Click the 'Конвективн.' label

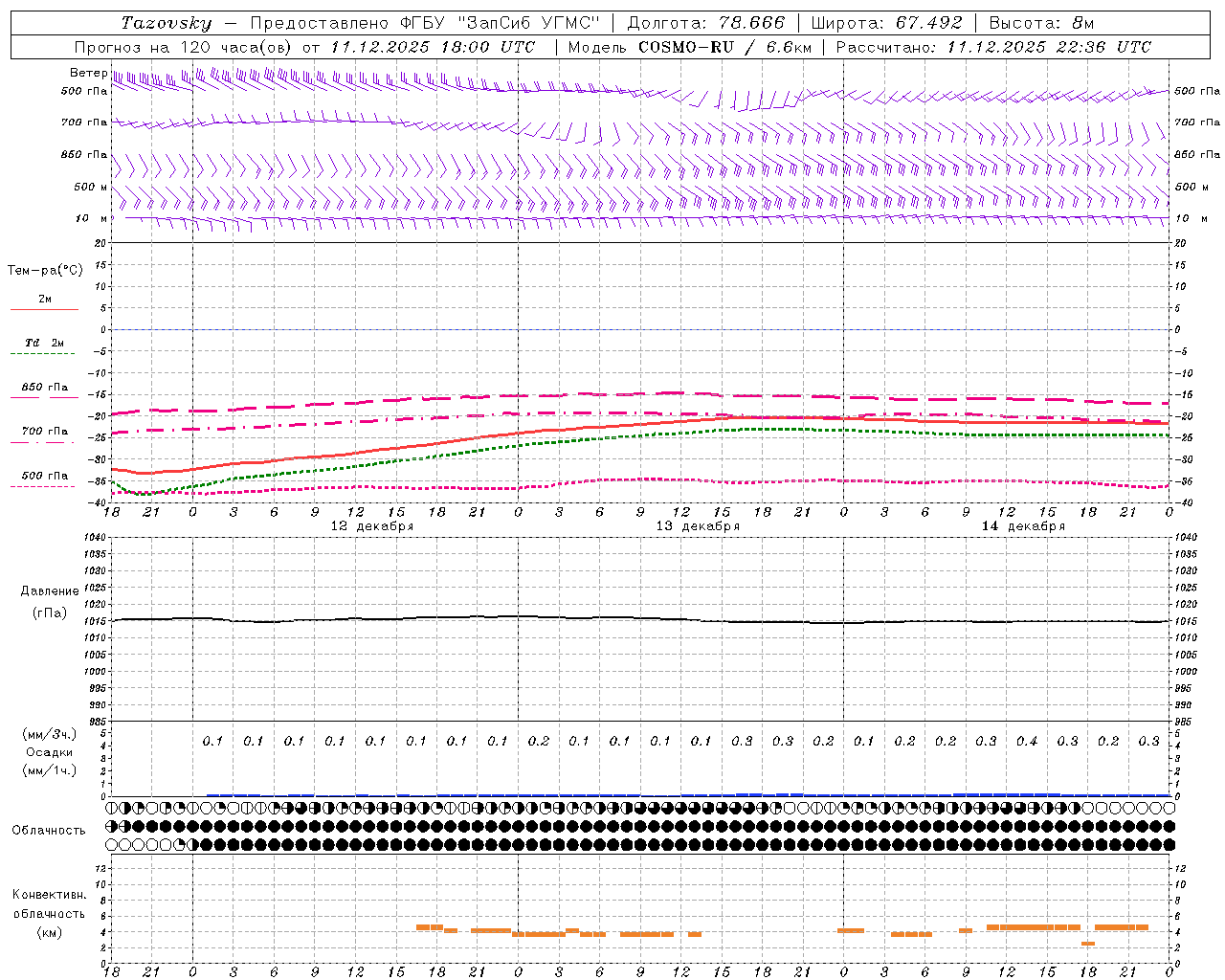[50, 895]
